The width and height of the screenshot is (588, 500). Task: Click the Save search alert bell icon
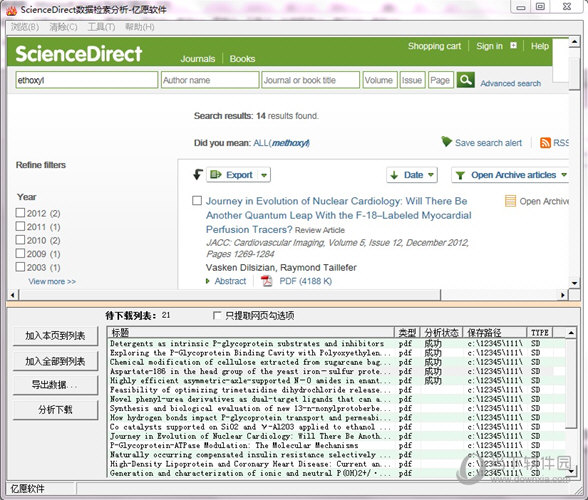point(446,142)
